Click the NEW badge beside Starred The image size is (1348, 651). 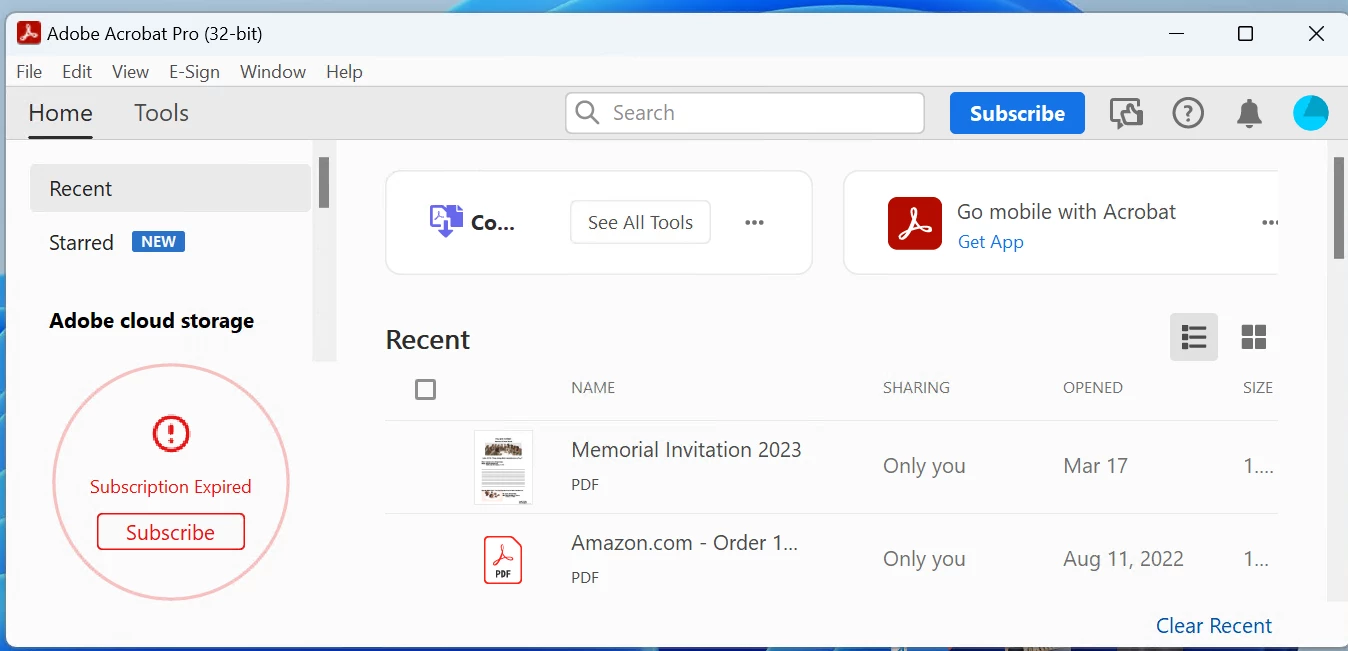[158, 242]
